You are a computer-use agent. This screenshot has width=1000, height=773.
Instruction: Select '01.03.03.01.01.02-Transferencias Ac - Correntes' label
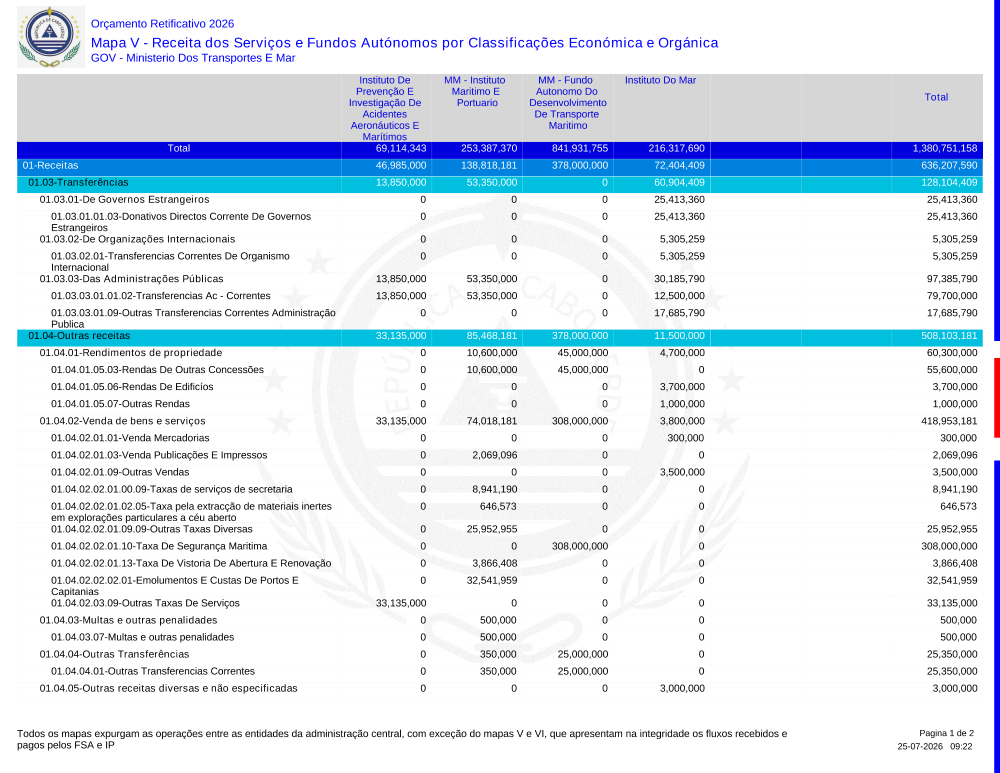point(161,296)
